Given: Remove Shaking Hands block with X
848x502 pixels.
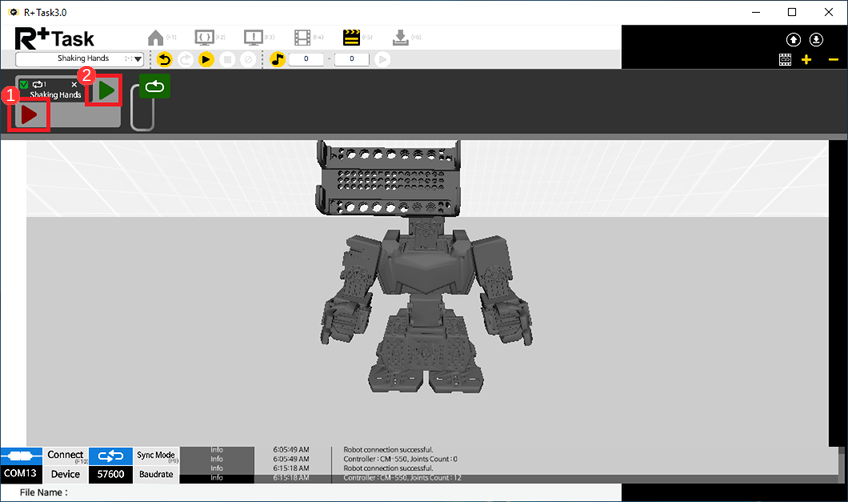Looking at the screenshot, I should [74, 85].
